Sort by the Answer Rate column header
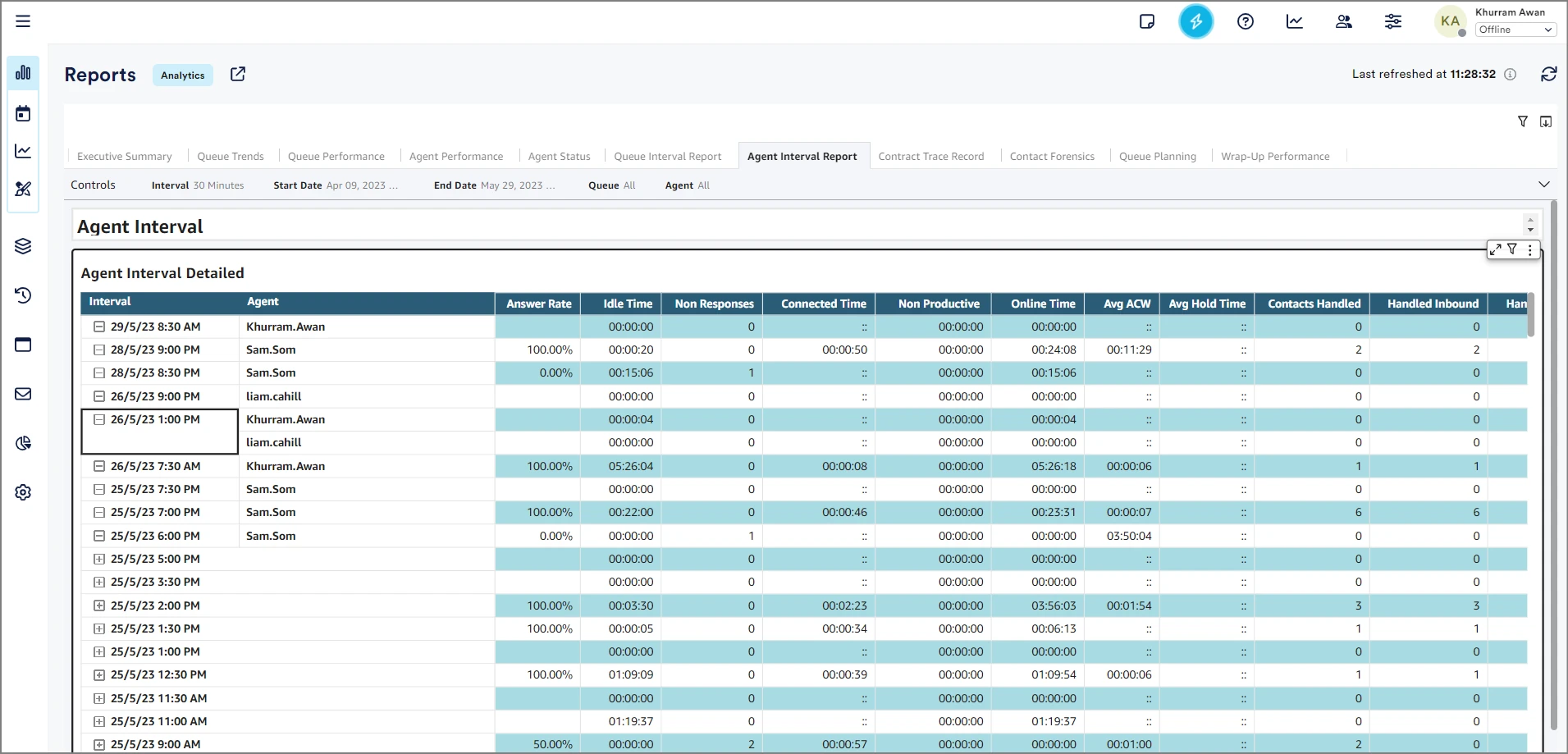The width and height of the screenshot is (1568, 754). (538, 304)
